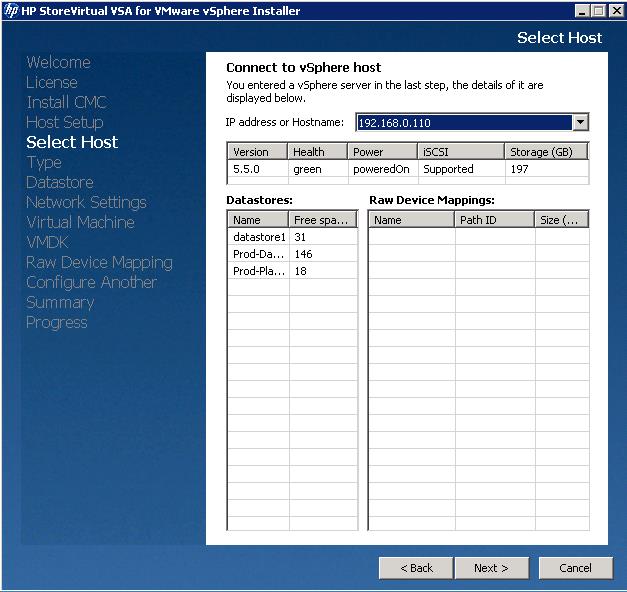
Task: Jump to the Type step
Action: [x=44, y=162]
